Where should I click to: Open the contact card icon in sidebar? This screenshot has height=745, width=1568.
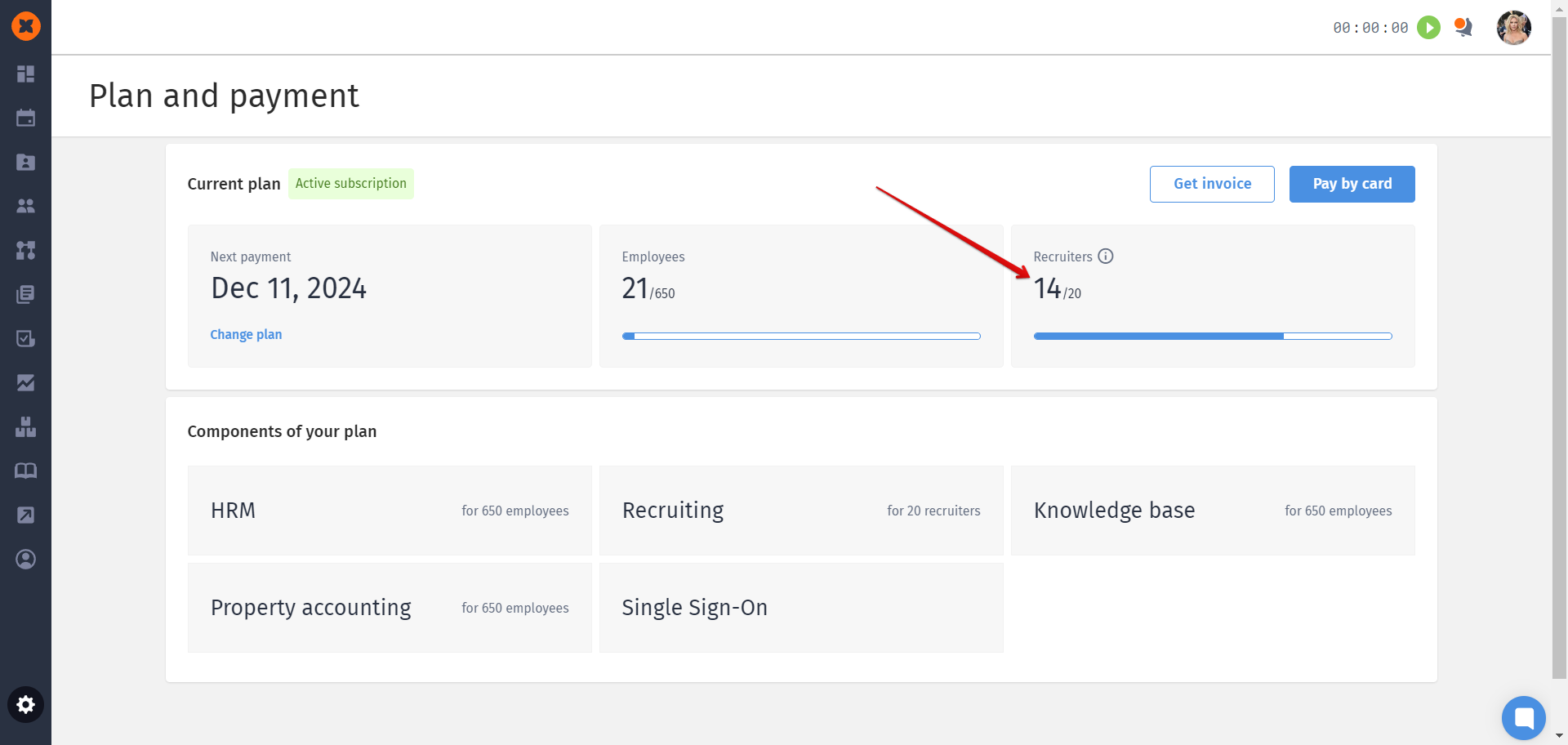pos(26,162)
